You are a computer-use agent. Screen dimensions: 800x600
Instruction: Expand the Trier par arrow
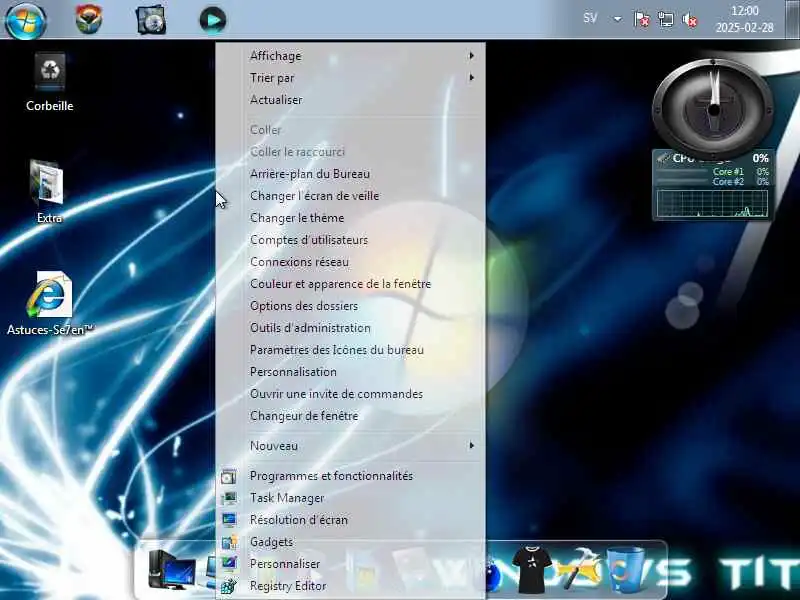tap(471, 78)
